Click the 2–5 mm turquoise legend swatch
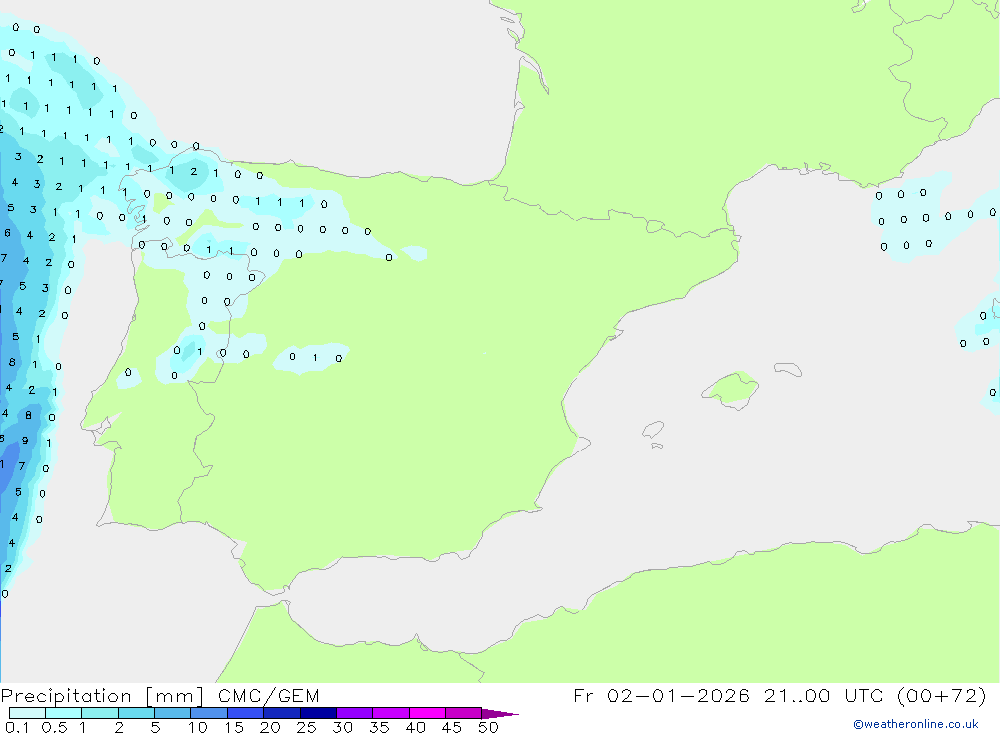This screenshot has width=1000, height=733. (136, 713)
